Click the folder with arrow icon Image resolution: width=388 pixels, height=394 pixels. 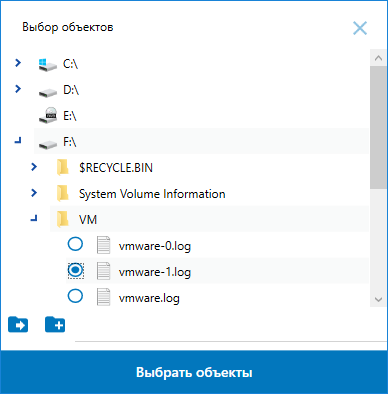point(18,324)
